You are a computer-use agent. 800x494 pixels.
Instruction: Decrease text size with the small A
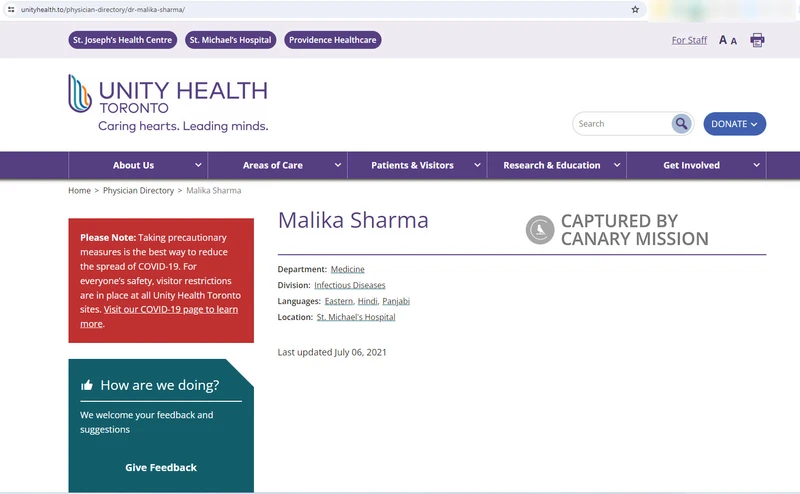click(734, 41)
